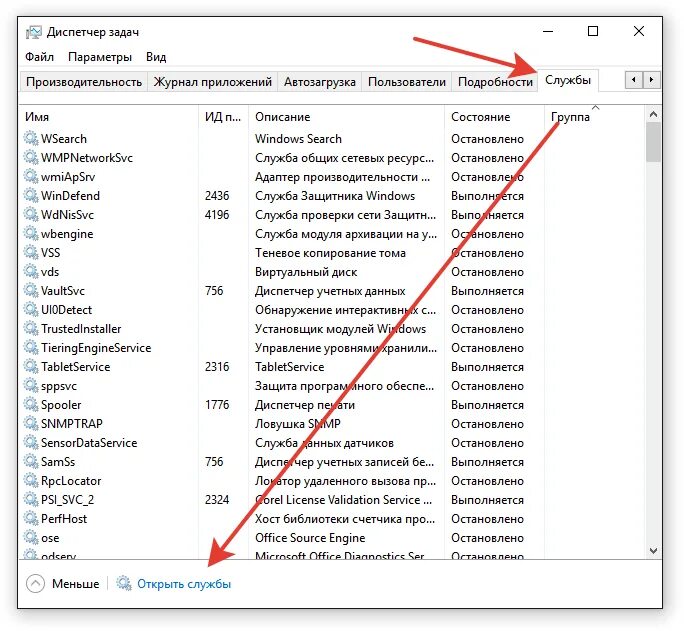Select the Службы tab
Image resolution: width=684 pixels, height=631 pixels.
point(568,80)
